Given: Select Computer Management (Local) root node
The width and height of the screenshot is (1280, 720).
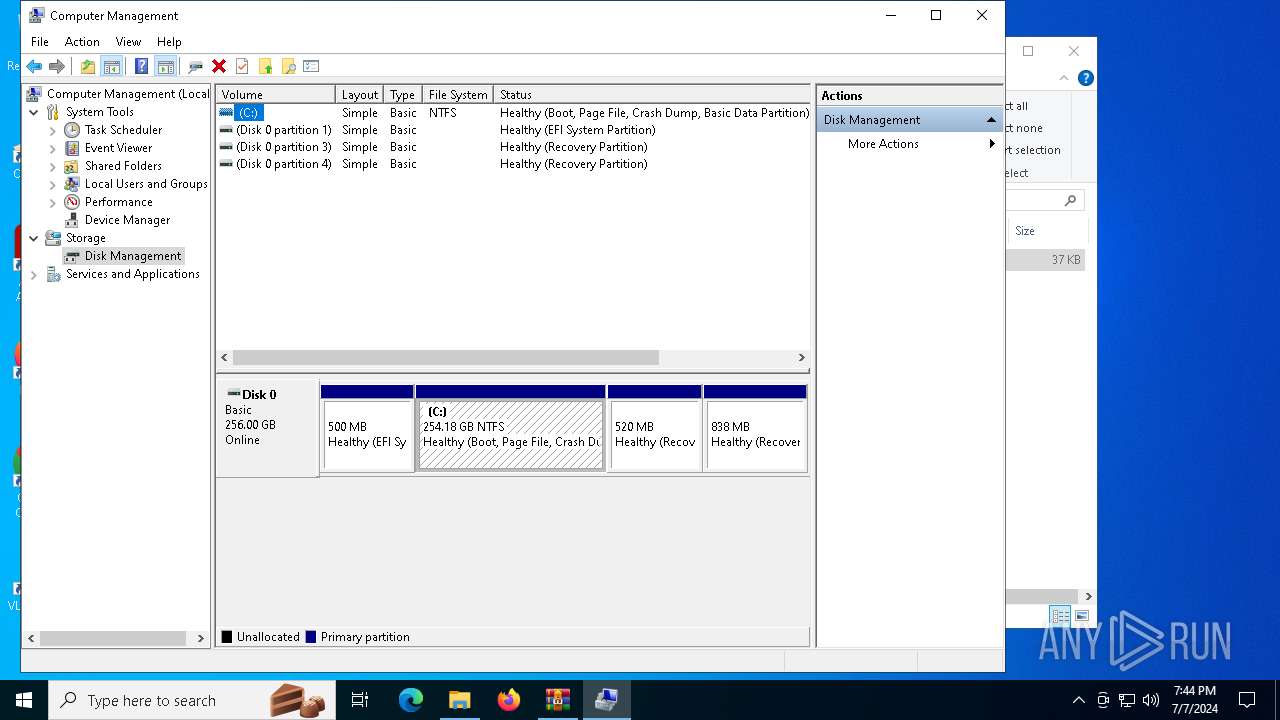Looking at the screenshot, I should tap(128, 94).
